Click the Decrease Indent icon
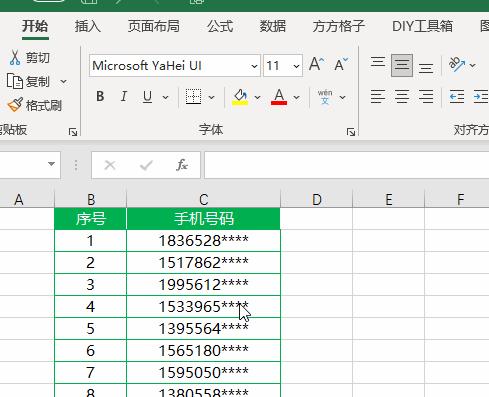 pos(457,97)
